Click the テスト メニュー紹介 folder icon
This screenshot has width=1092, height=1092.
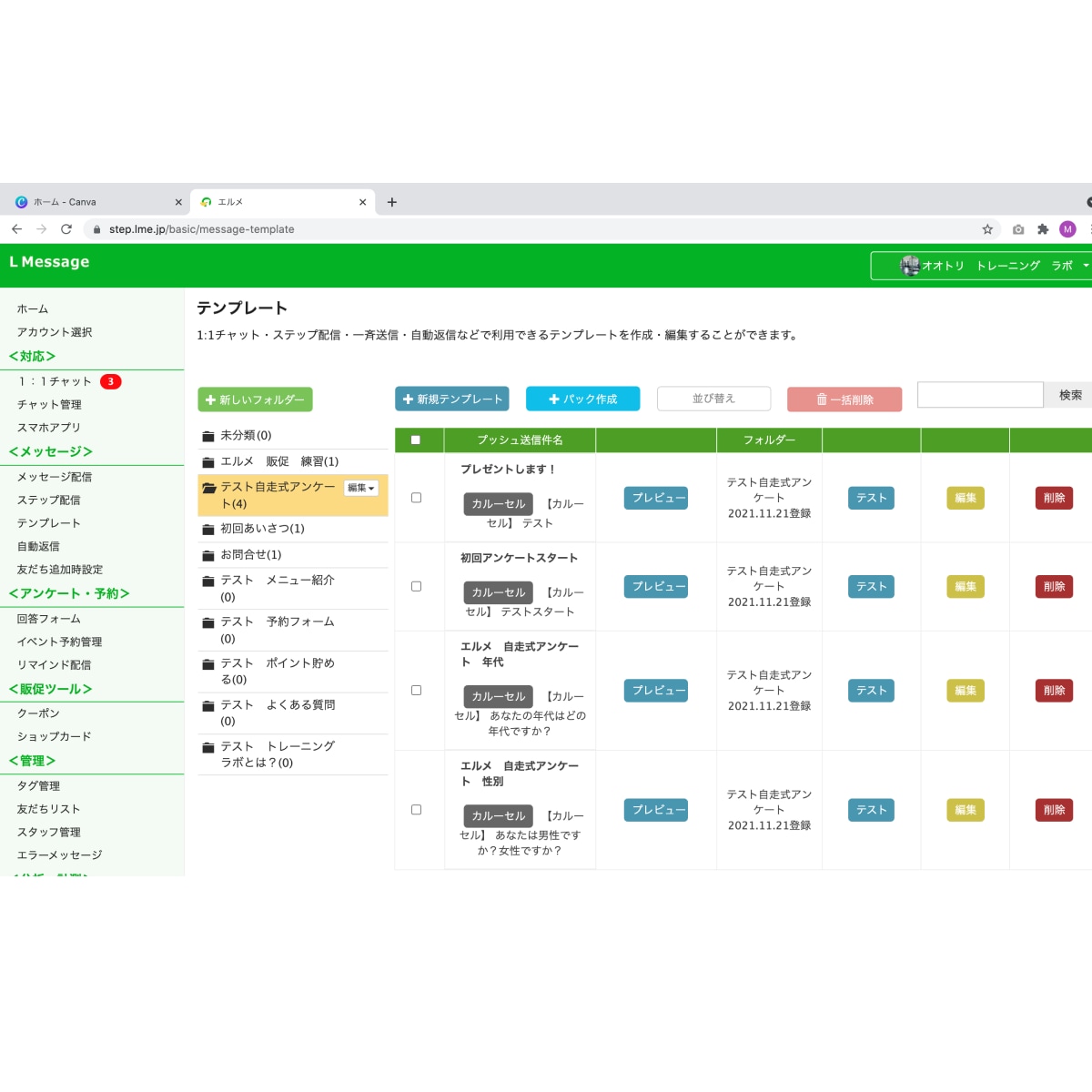(x=208, y=581)
